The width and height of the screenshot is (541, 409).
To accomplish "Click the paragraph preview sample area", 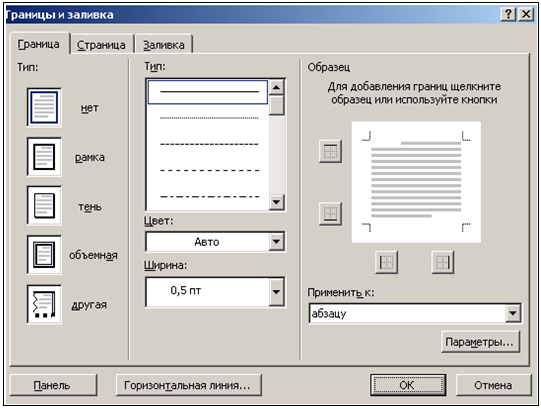I will pyautogui.click(x=416, y=182).
